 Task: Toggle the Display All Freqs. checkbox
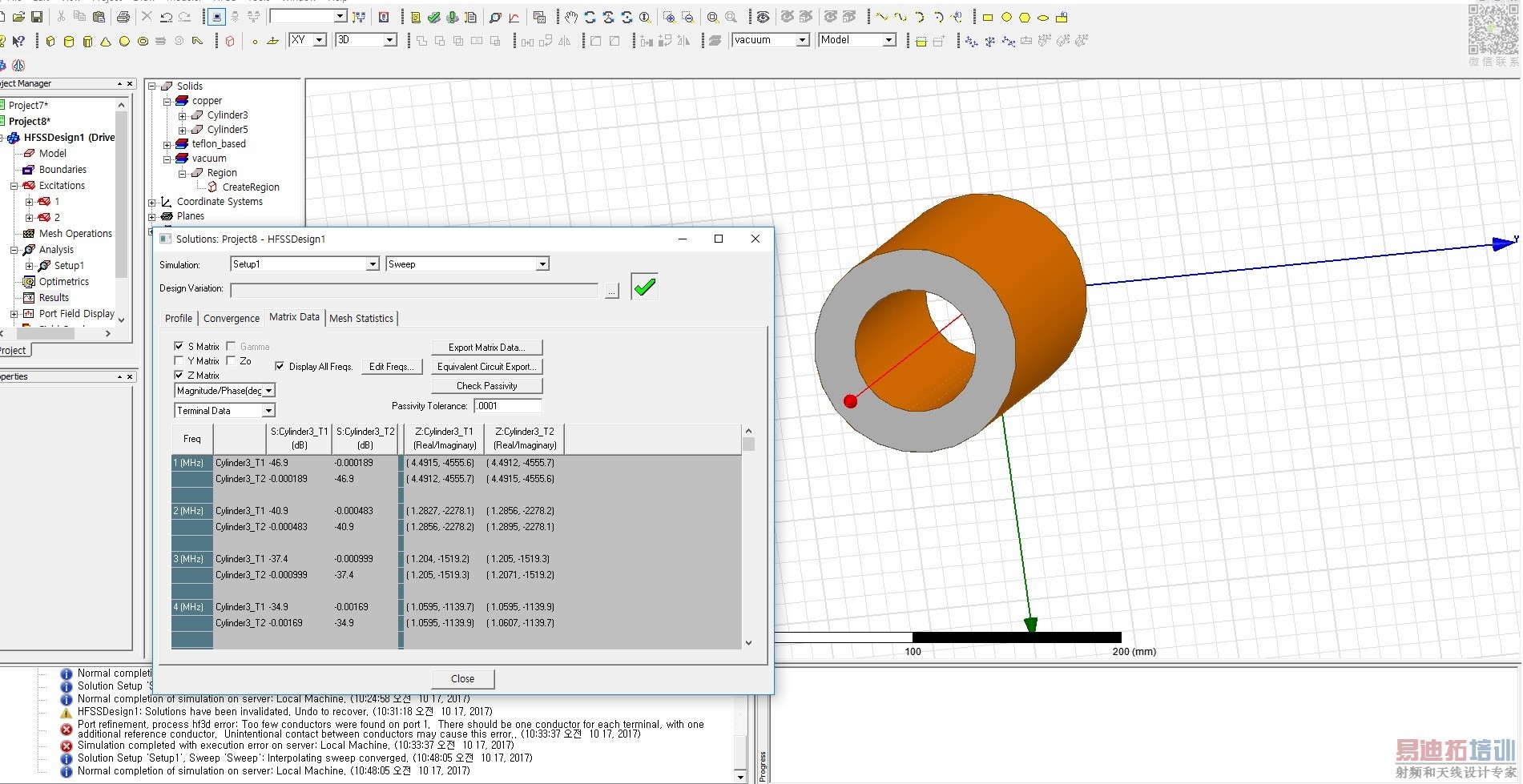click(279, 366)
